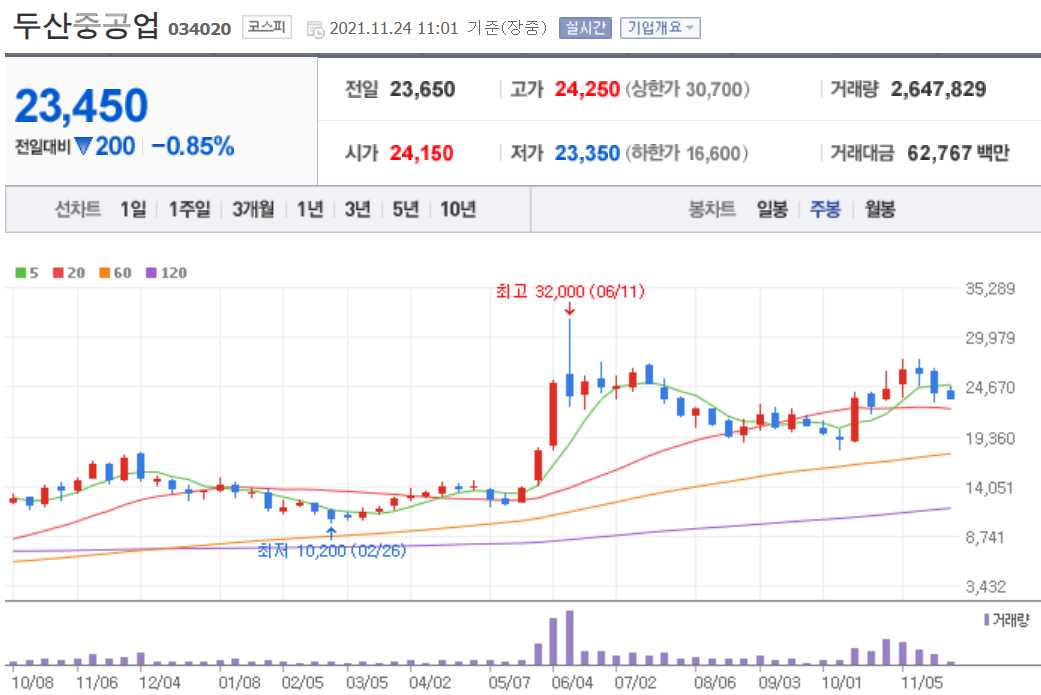Click the 최저 10,200 (02/26) low marker
The image size is (1041, 695).
coord(331,550)
